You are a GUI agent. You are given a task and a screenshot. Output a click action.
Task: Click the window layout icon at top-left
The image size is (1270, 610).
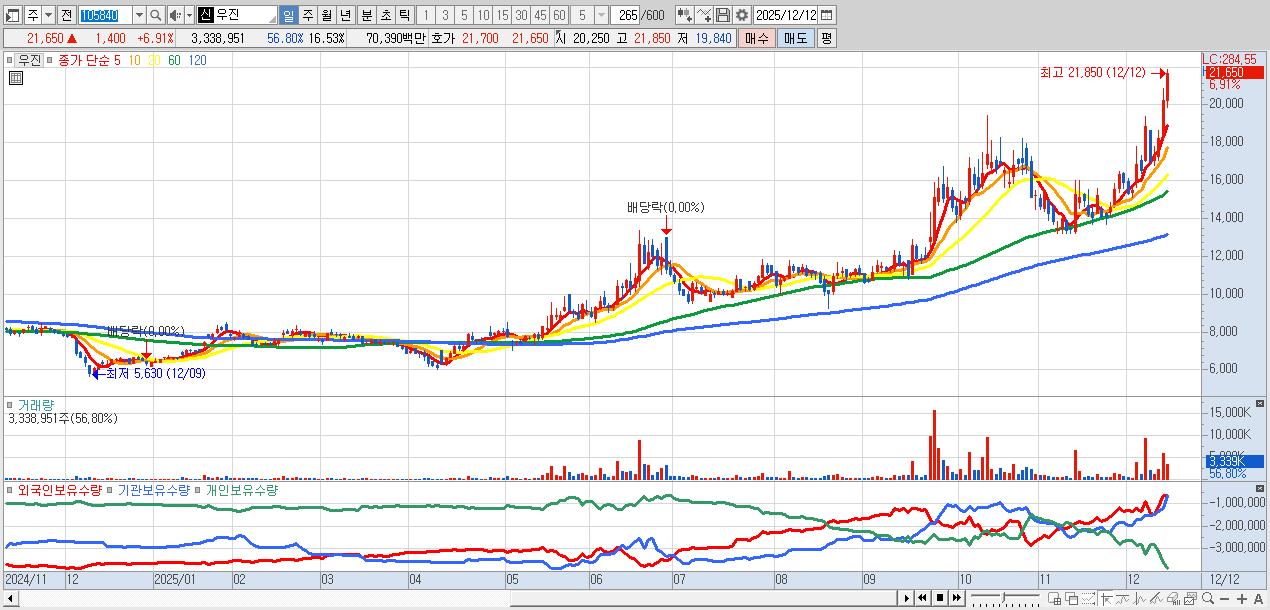pos(11,15)
